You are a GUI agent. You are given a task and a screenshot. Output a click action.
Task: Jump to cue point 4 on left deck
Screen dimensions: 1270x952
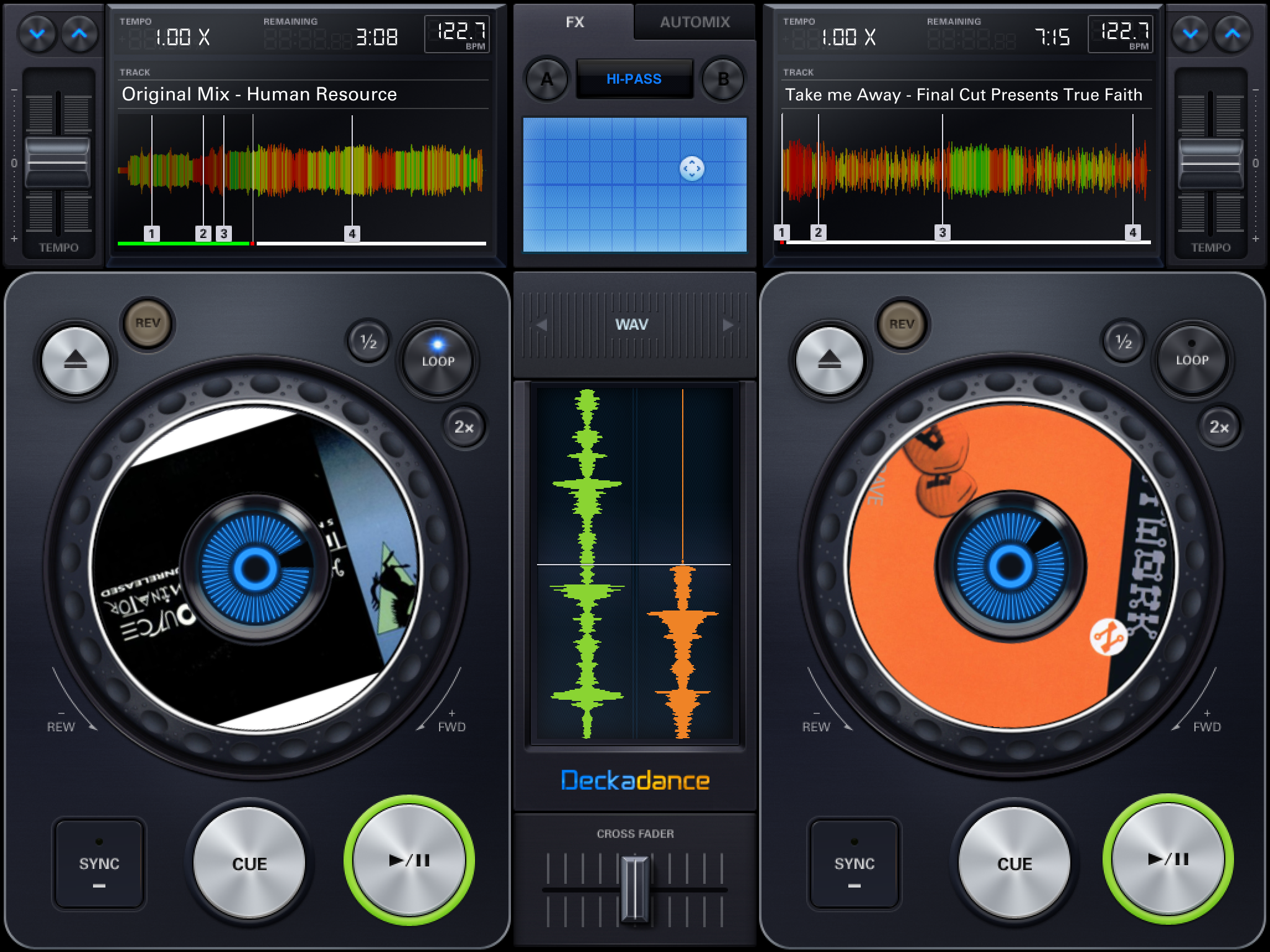pos(352,234)
